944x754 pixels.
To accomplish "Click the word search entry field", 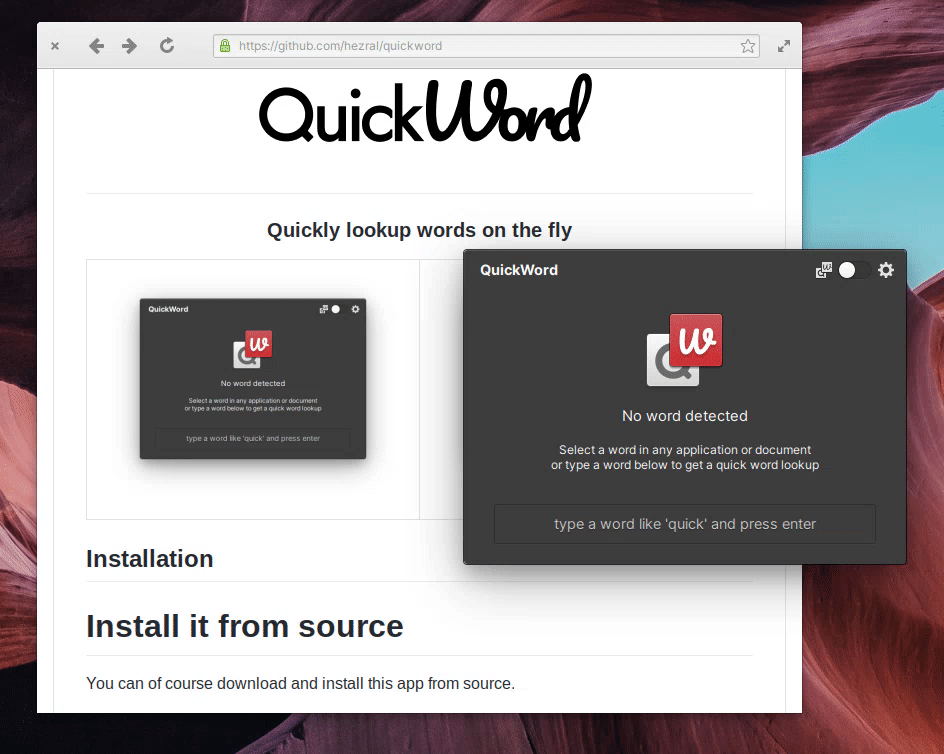I will click(x=685, y=524).
